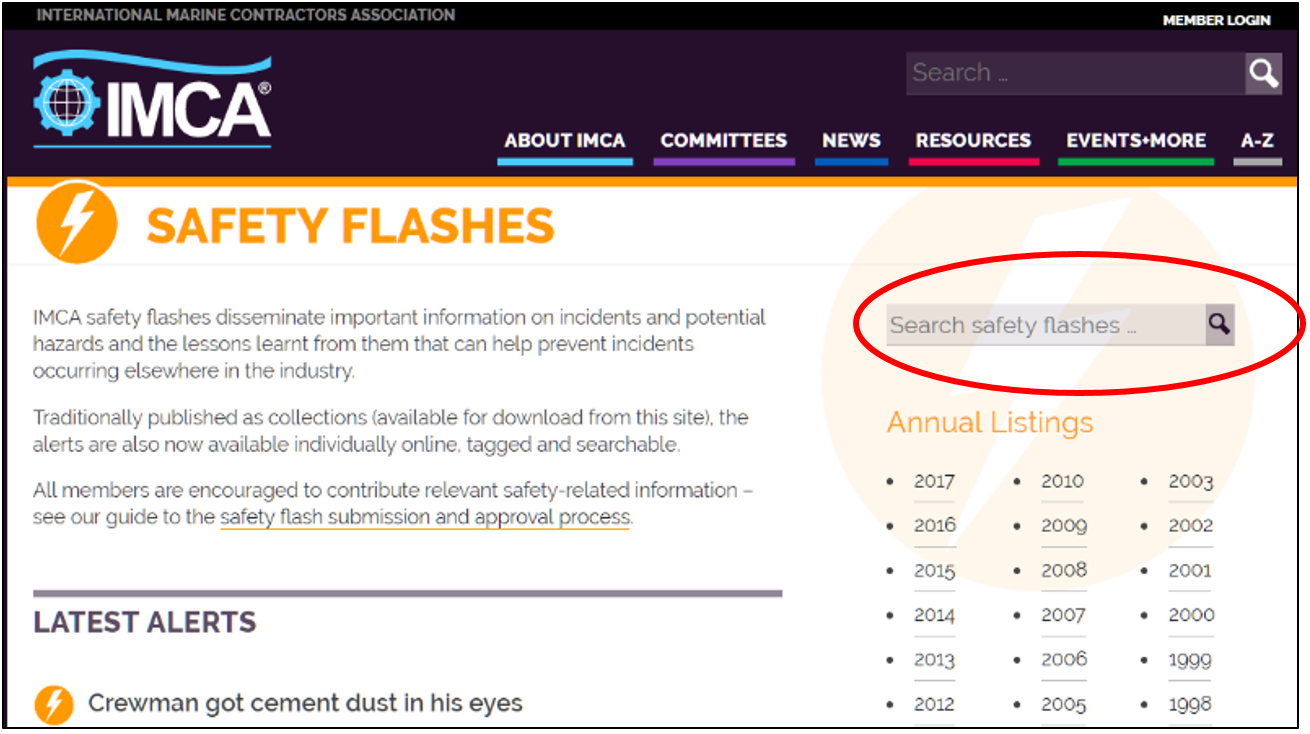The width and height of the screenshot is (1310, 734).
Task: Click the Member Login link
Action: pos(1216,20)
